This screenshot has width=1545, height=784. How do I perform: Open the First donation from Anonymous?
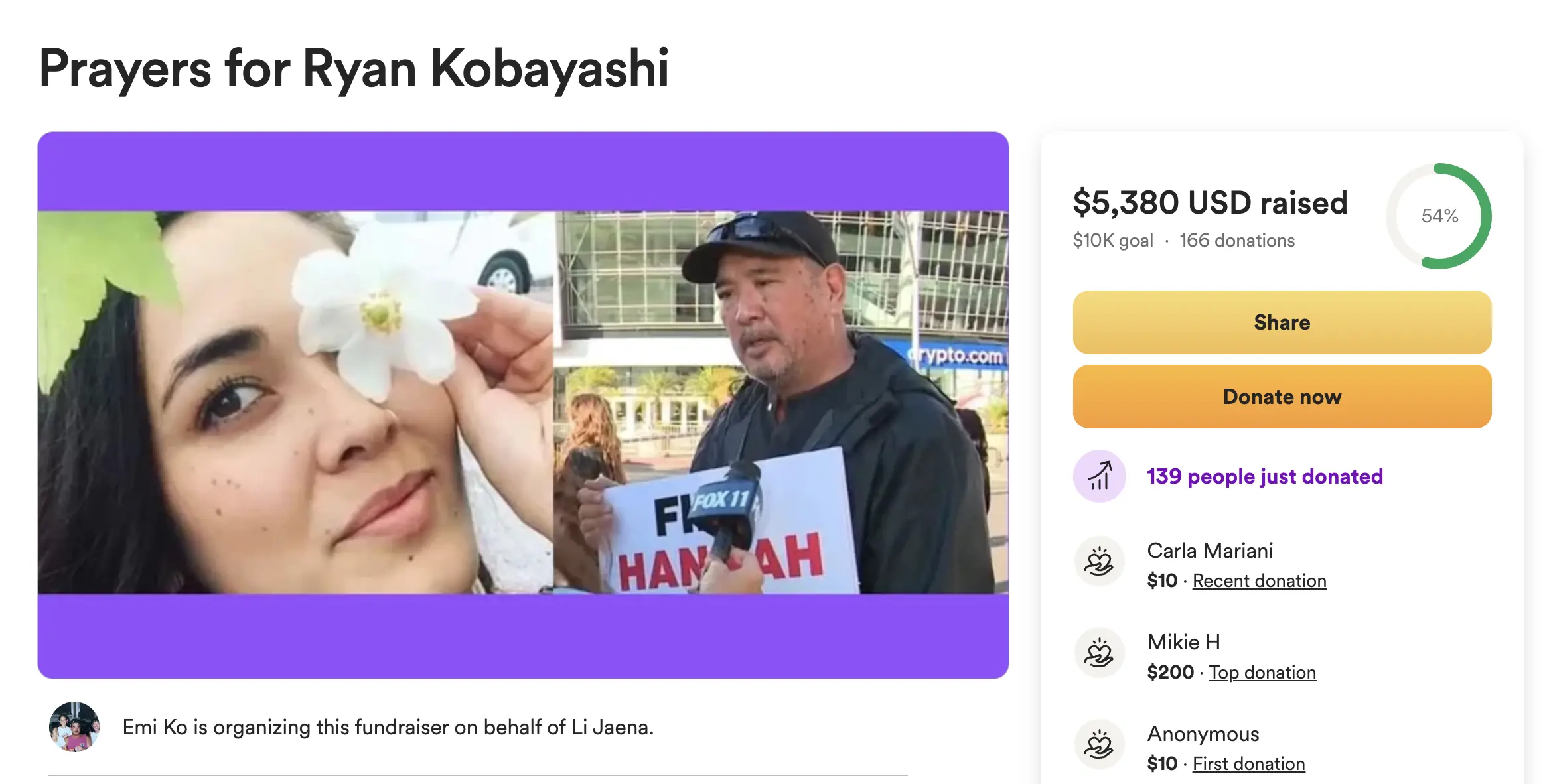(1248, 763)
